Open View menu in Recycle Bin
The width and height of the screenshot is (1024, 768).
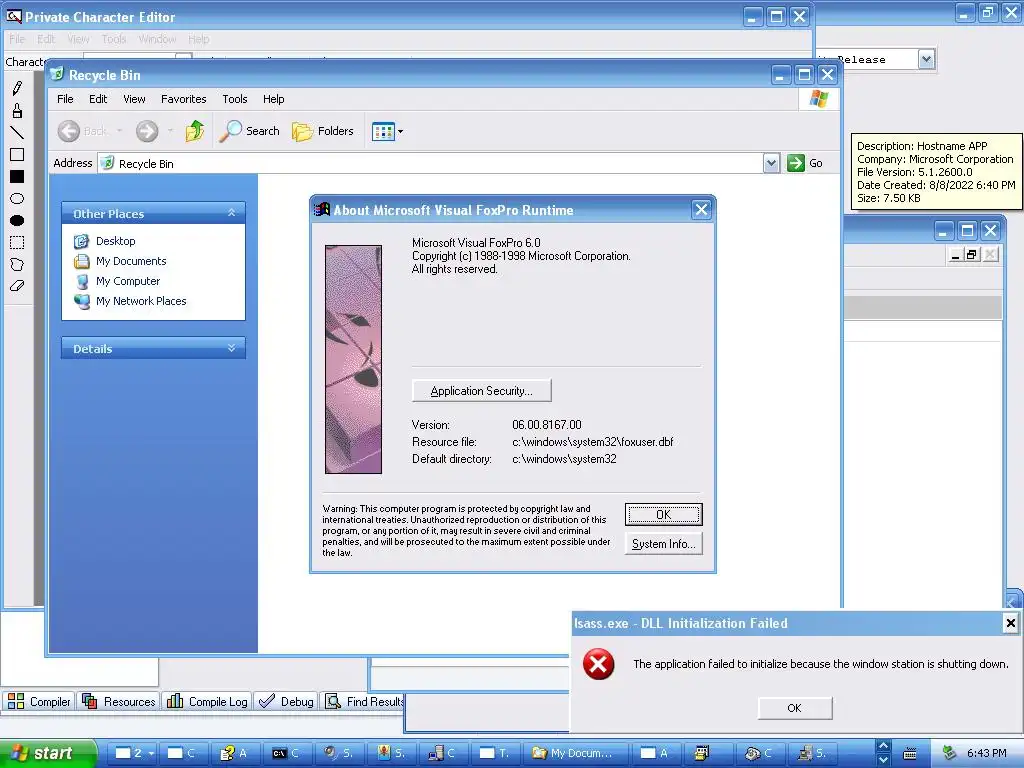point(135,99)
